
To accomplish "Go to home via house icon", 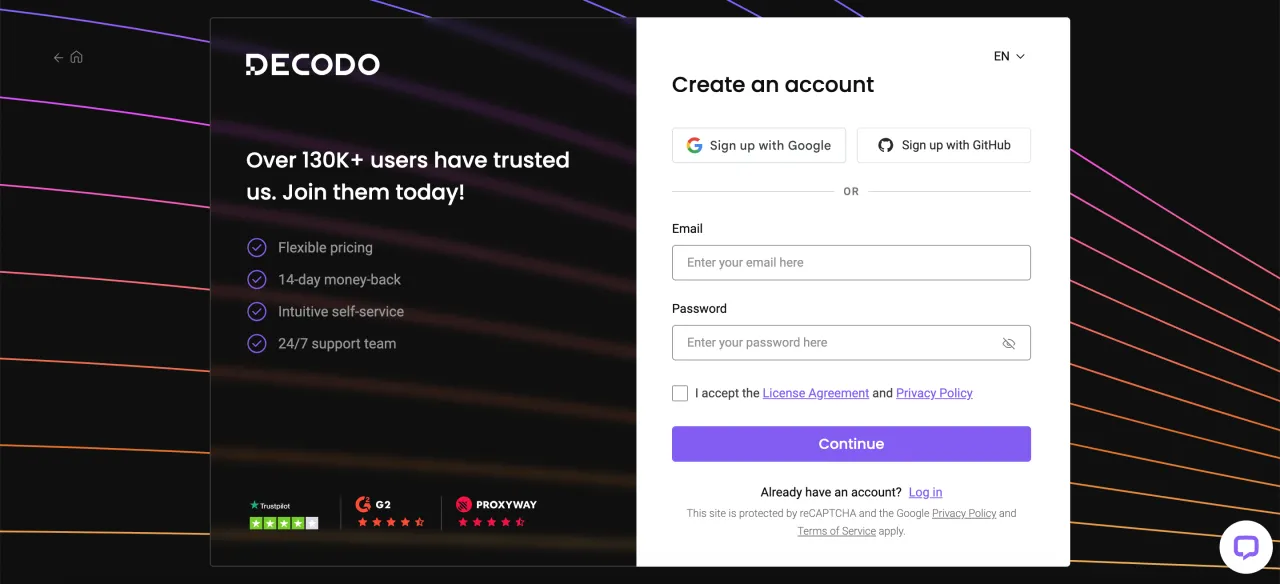I will (x=76, y=57).
